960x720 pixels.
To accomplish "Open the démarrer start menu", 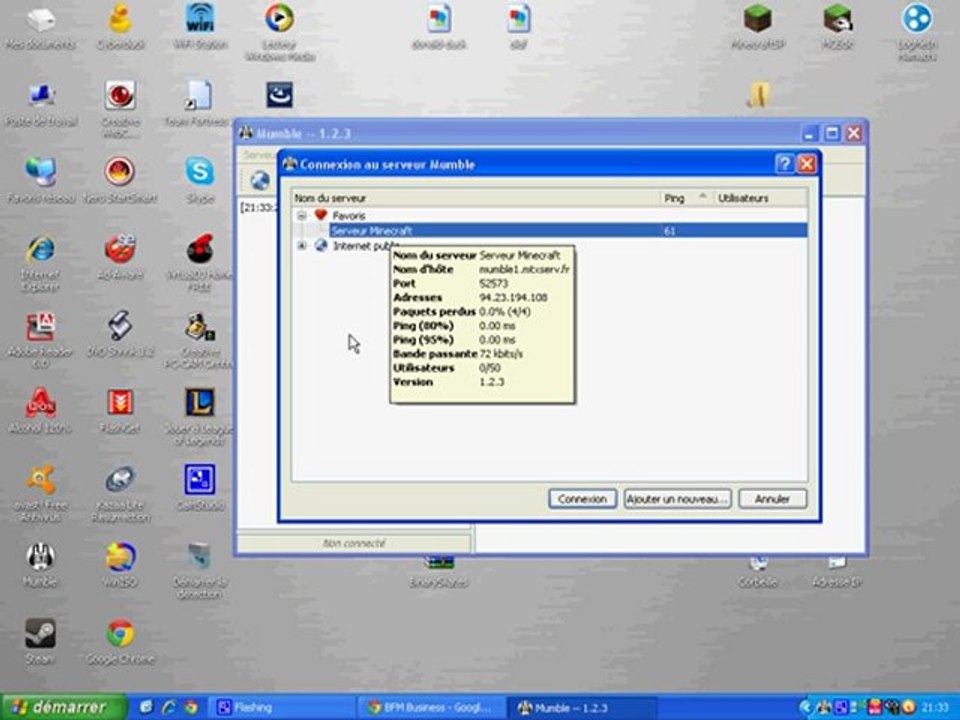I will pyautogui.click(x=62, y=707).
